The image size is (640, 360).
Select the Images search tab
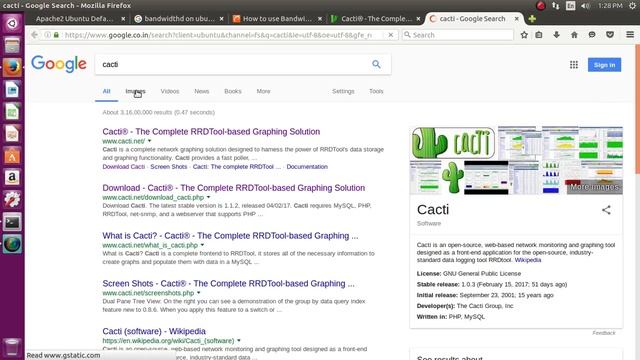click(135, 91)
